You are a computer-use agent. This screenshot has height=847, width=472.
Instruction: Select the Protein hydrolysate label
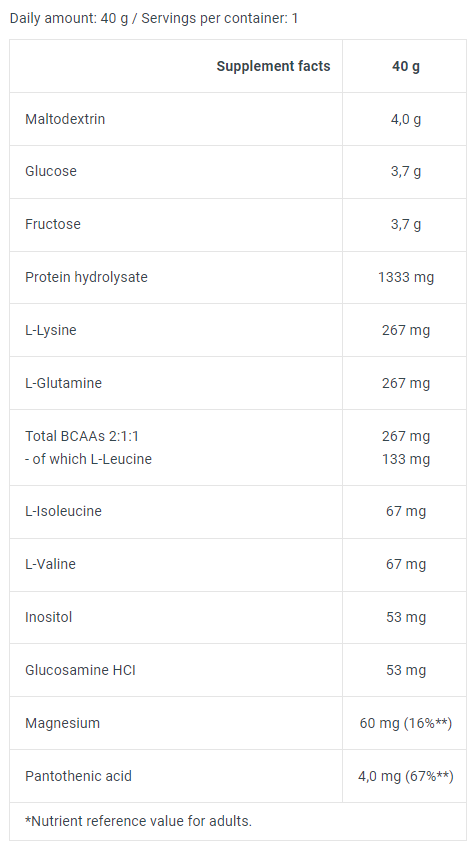coord(86,277)
